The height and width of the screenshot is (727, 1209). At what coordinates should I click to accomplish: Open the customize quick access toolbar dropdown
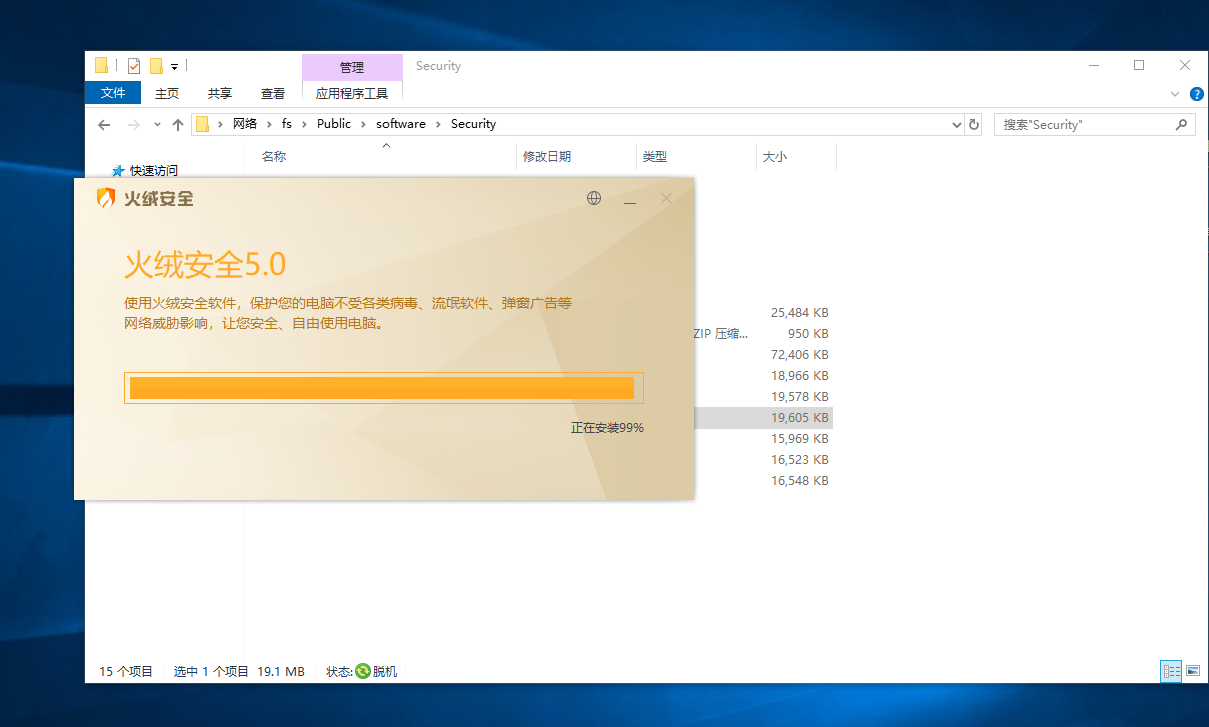174,67
